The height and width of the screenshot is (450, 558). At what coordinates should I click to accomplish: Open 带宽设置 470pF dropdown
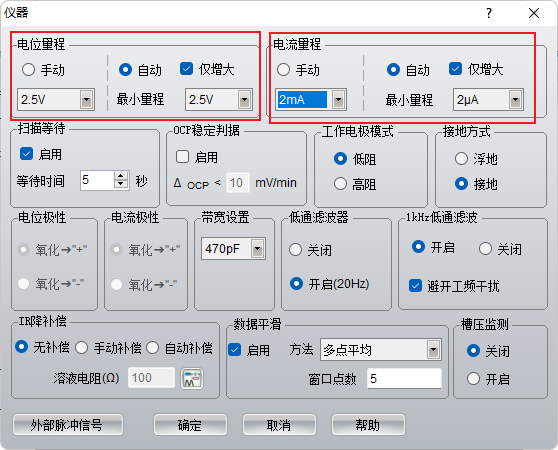coord(257,249)
